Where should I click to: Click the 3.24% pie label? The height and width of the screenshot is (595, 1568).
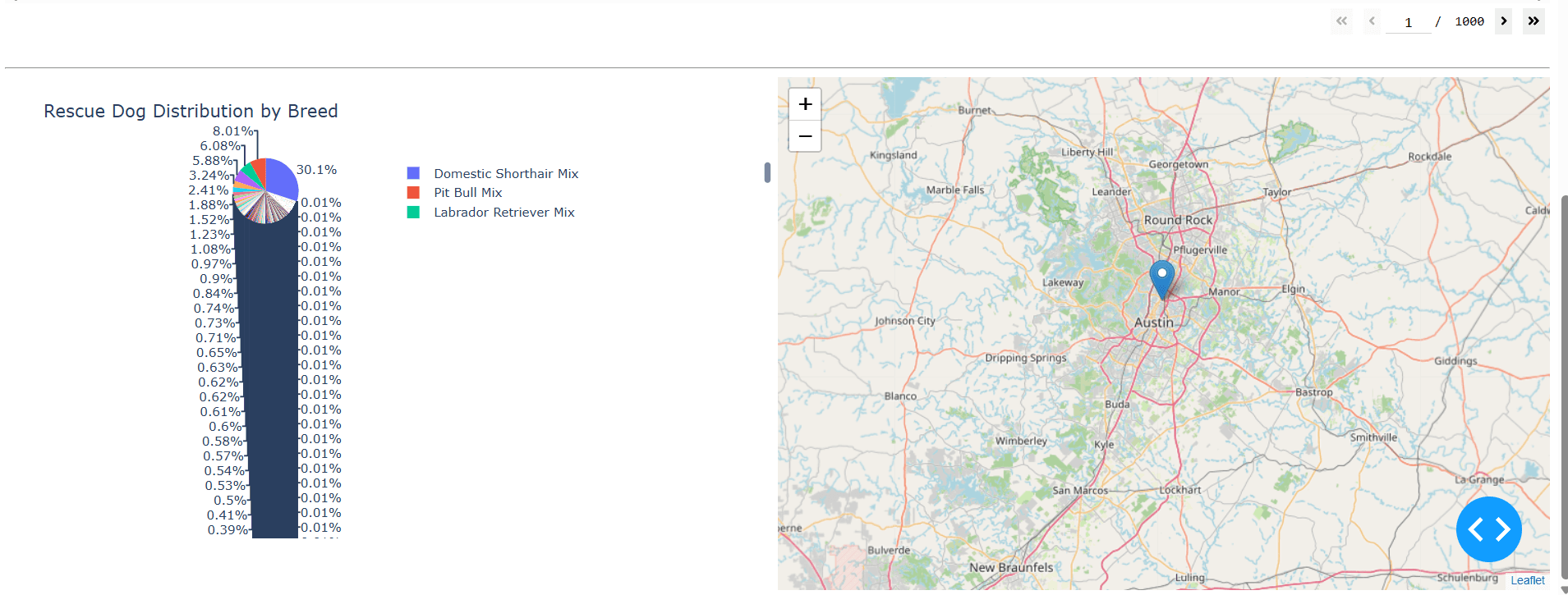coord(209,176)
